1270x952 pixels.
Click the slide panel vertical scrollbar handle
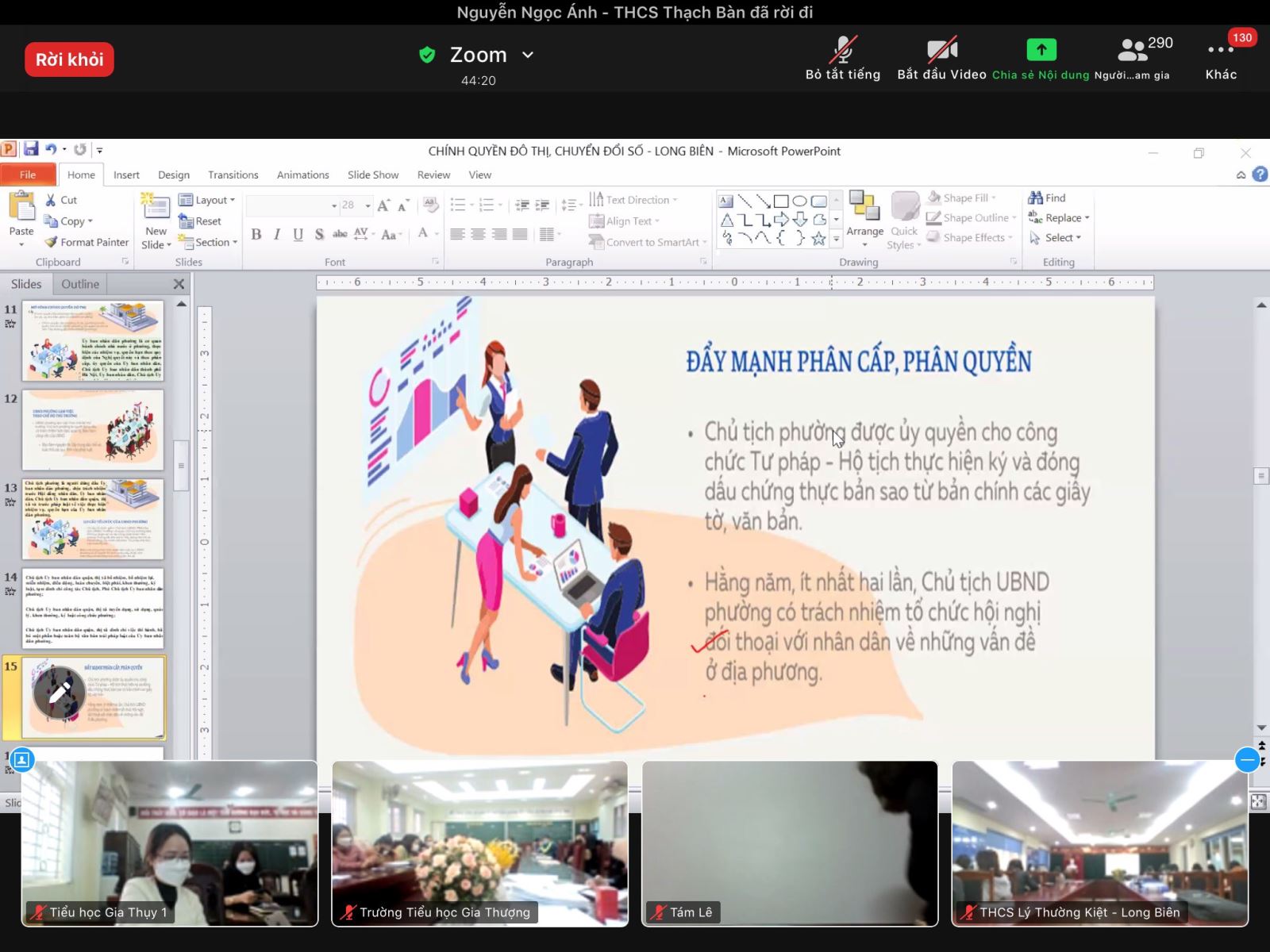point(181,466)
